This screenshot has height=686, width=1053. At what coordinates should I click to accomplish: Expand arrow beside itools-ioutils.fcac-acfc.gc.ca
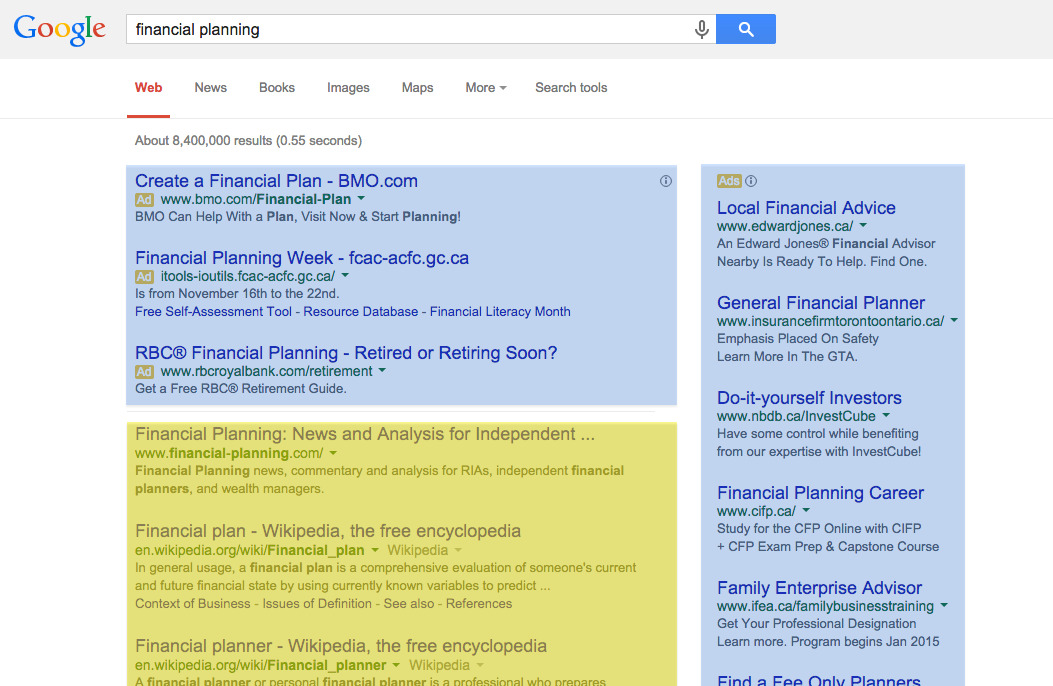pos(345,276)
